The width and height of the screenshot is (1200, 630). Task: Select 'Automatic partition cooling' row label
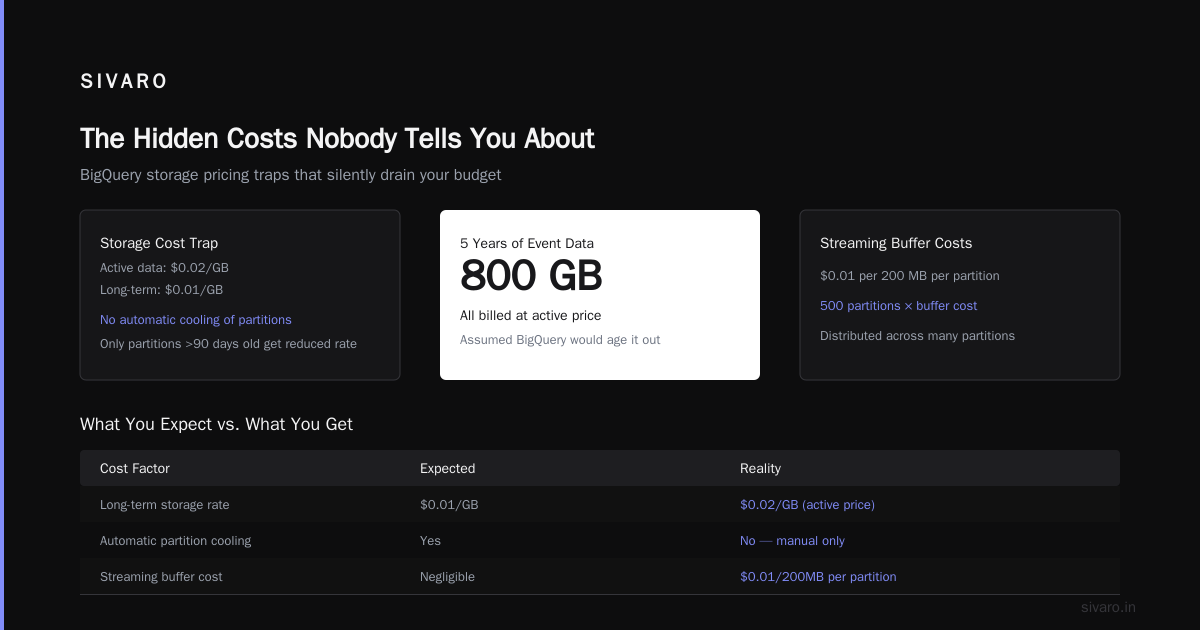[x=176, y=541]
